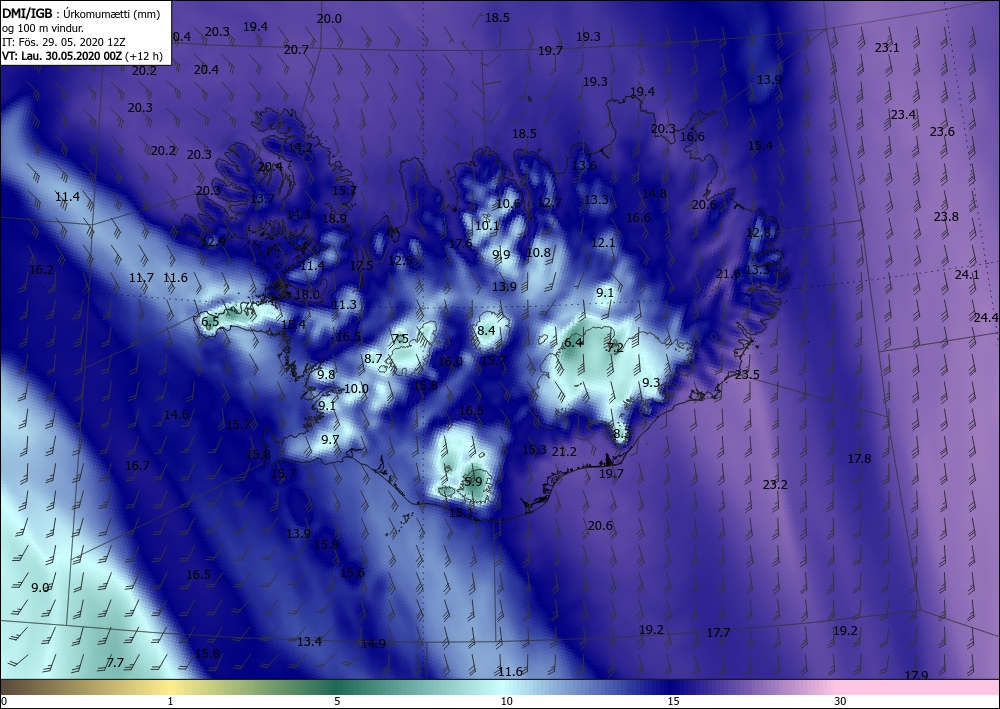Click the 23.6 value label
The height and width of the screenshot is (709, 1000).
pyautogui.click(x=942, y=132)
